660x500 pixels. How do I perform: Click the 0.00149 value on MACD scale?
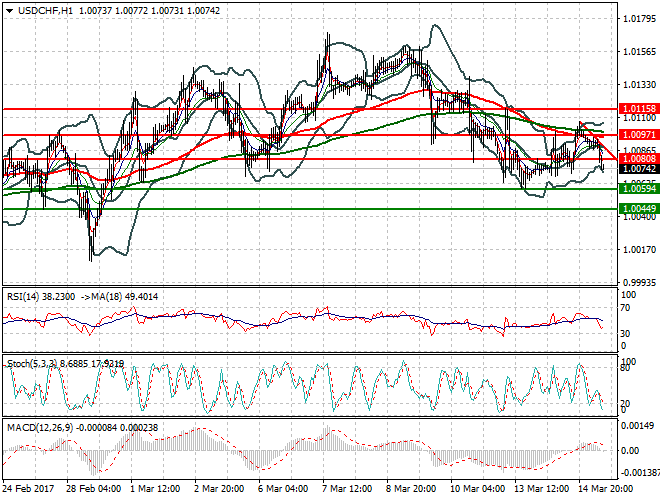638,427
